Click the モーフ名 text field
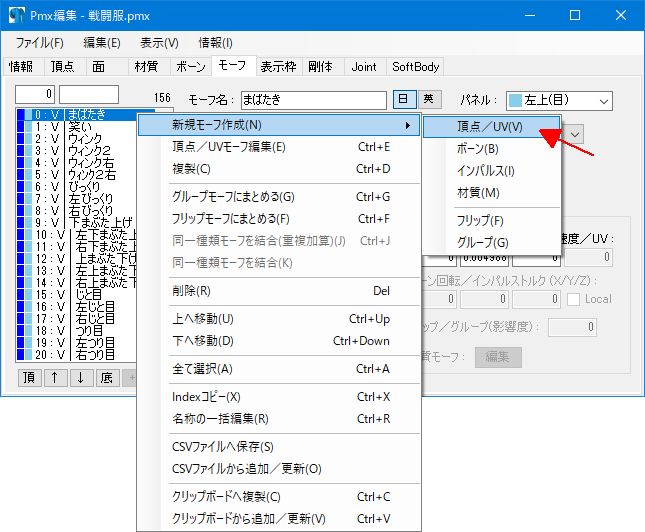Screen dimensions: 645x532 click(x=313, y=100)
